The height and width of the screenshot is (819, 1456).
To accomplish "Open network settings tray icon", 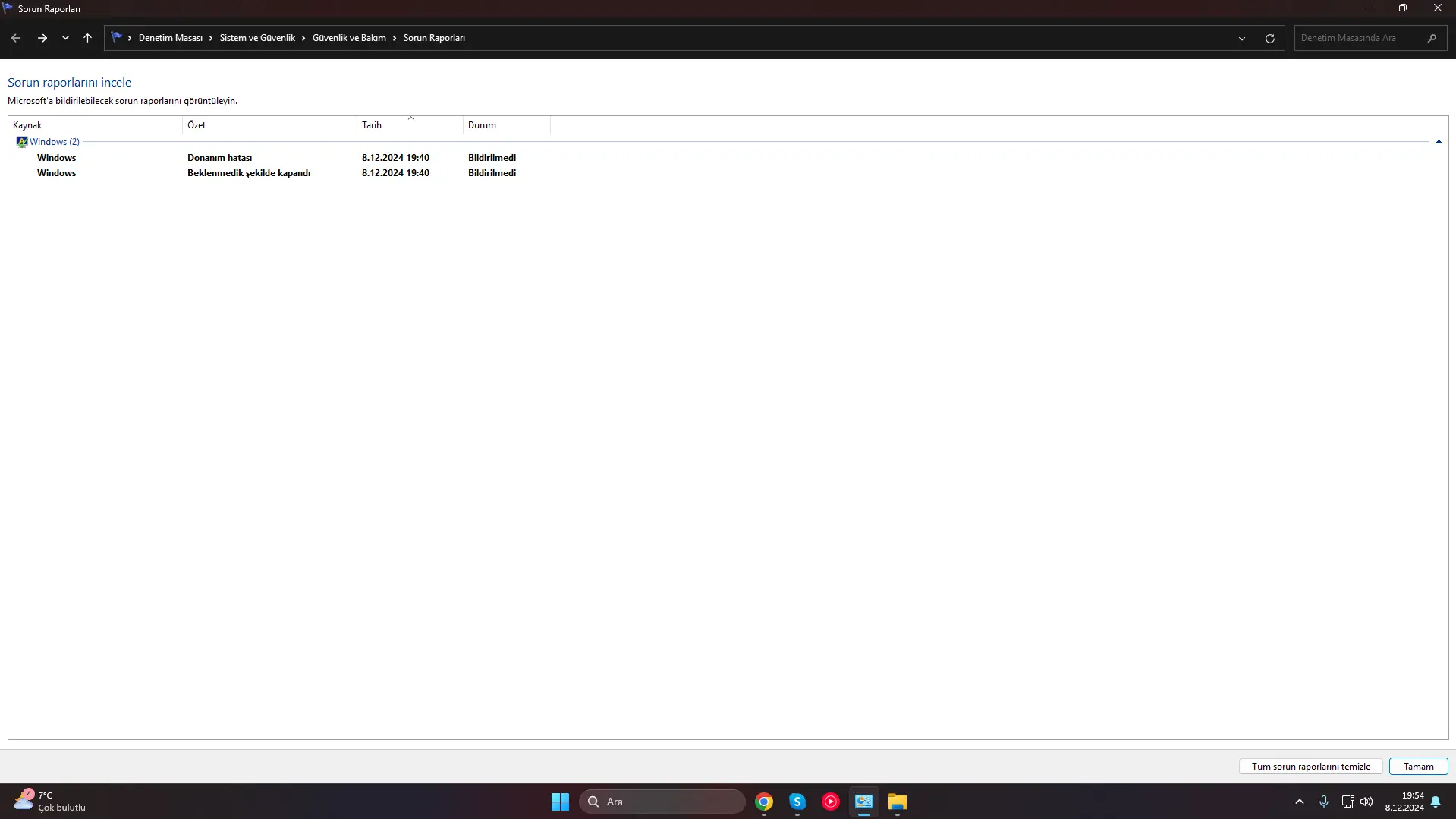I will point(1348,802).
